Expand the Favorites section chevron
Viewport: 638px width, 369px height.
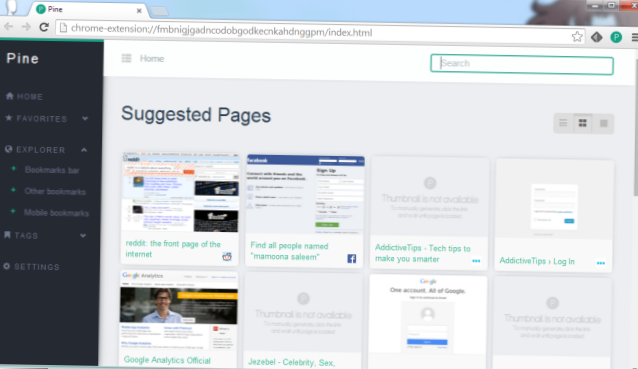coord(85,118)
